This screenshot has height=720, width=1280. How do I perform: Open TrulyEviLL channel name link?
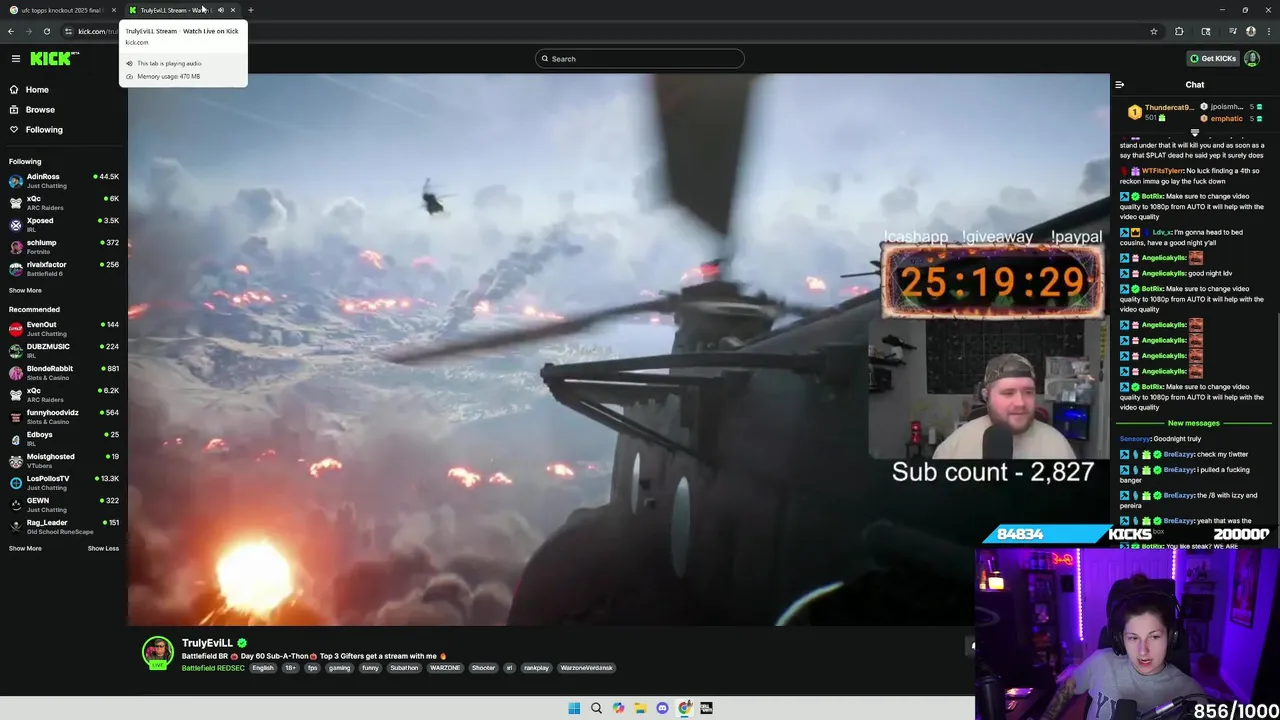click(207, 643)
